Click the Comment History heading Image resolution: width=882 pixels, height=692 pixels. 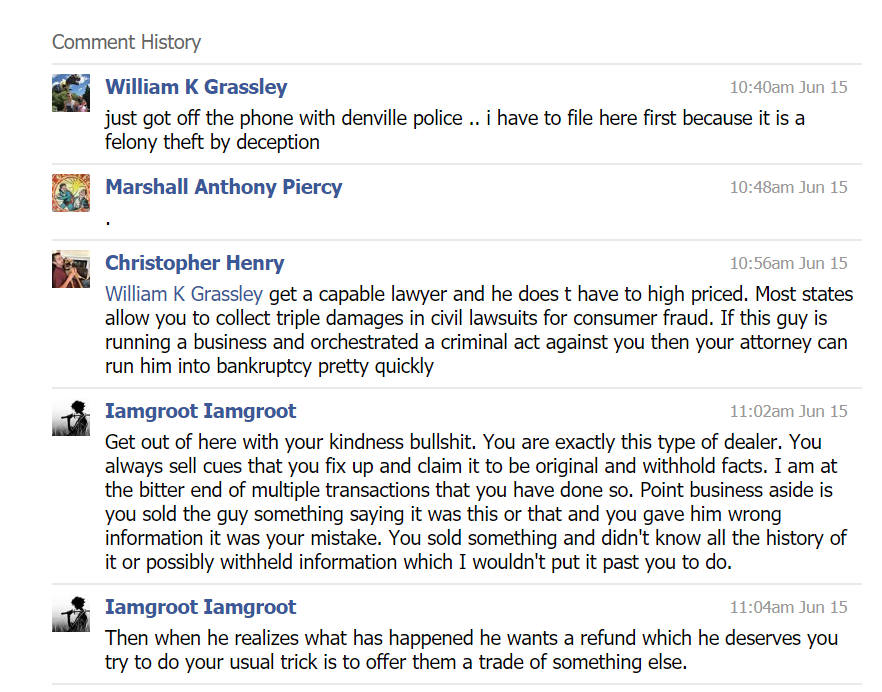126,42
